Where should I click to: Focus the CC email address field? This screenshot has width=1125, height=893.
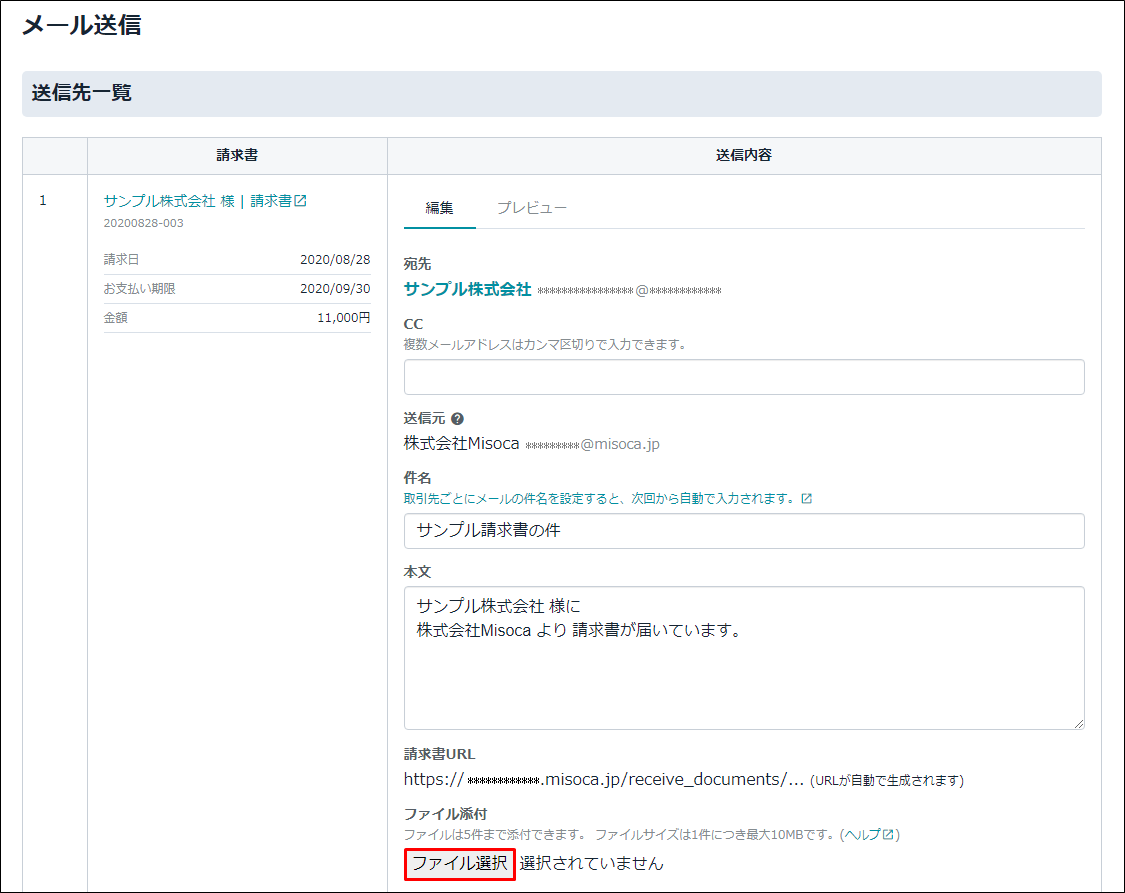point(744,377)
